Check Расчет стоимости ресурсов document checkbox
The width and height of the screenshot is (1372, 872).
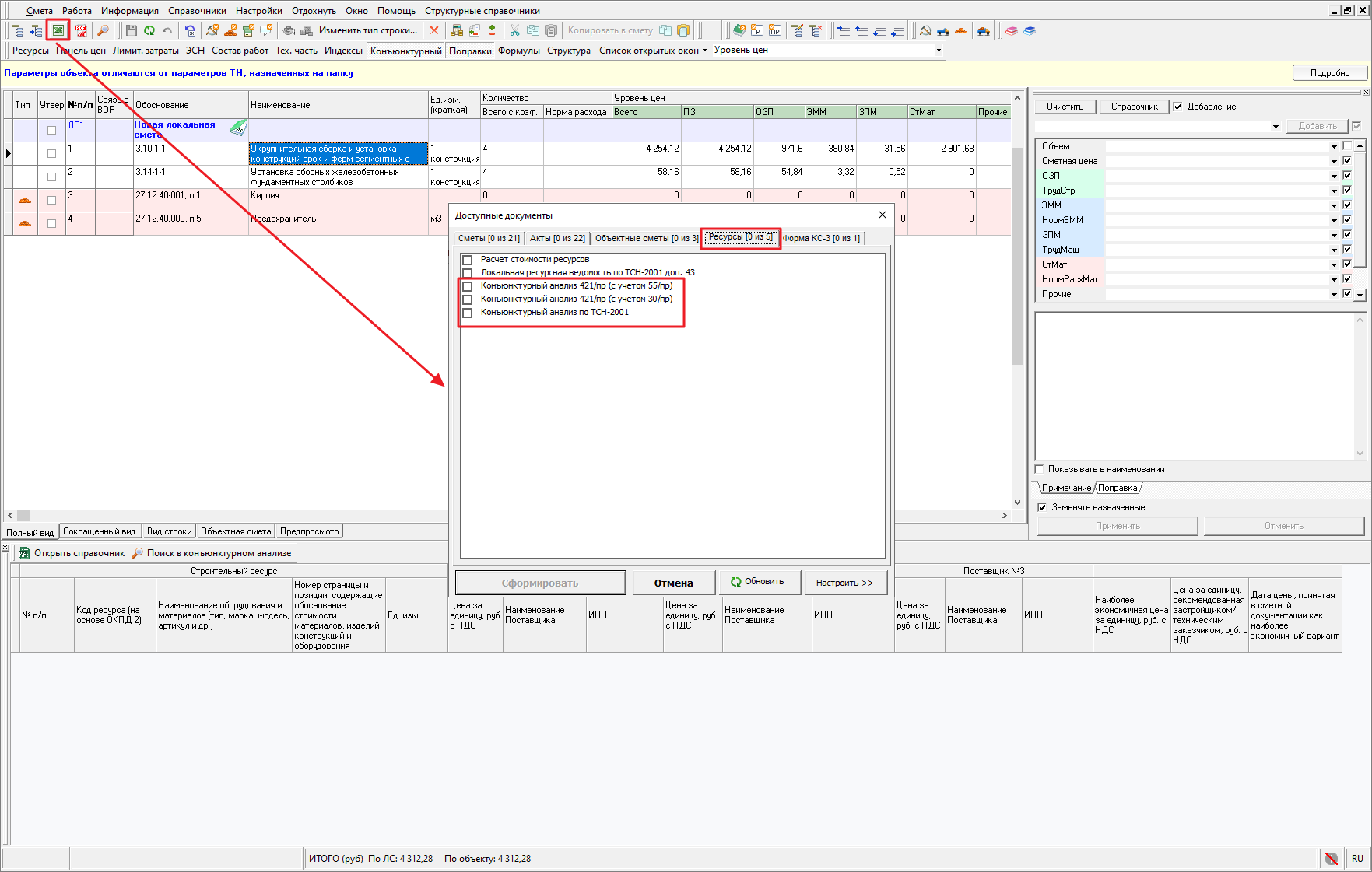pyautogui.click(x=468, y=260)
